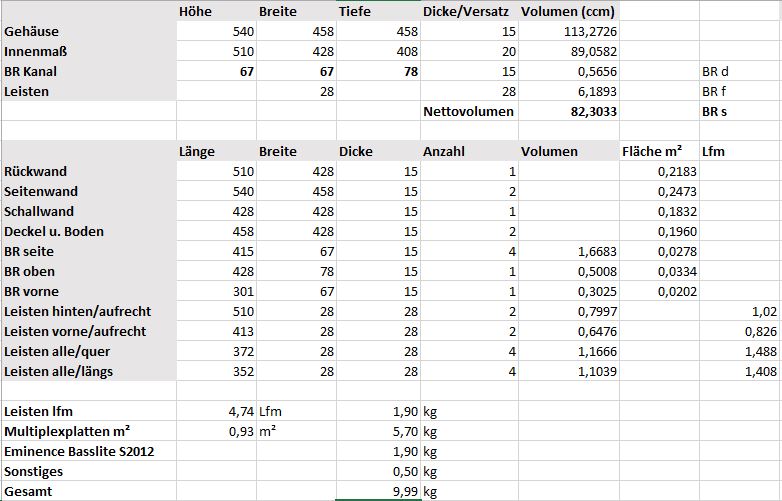The width and height of the screenshot is (782, 501).
Task: Click Leisten vorne/aufrecht Länge cell 413
Action: pyautogui.click(x=216, y=331)
